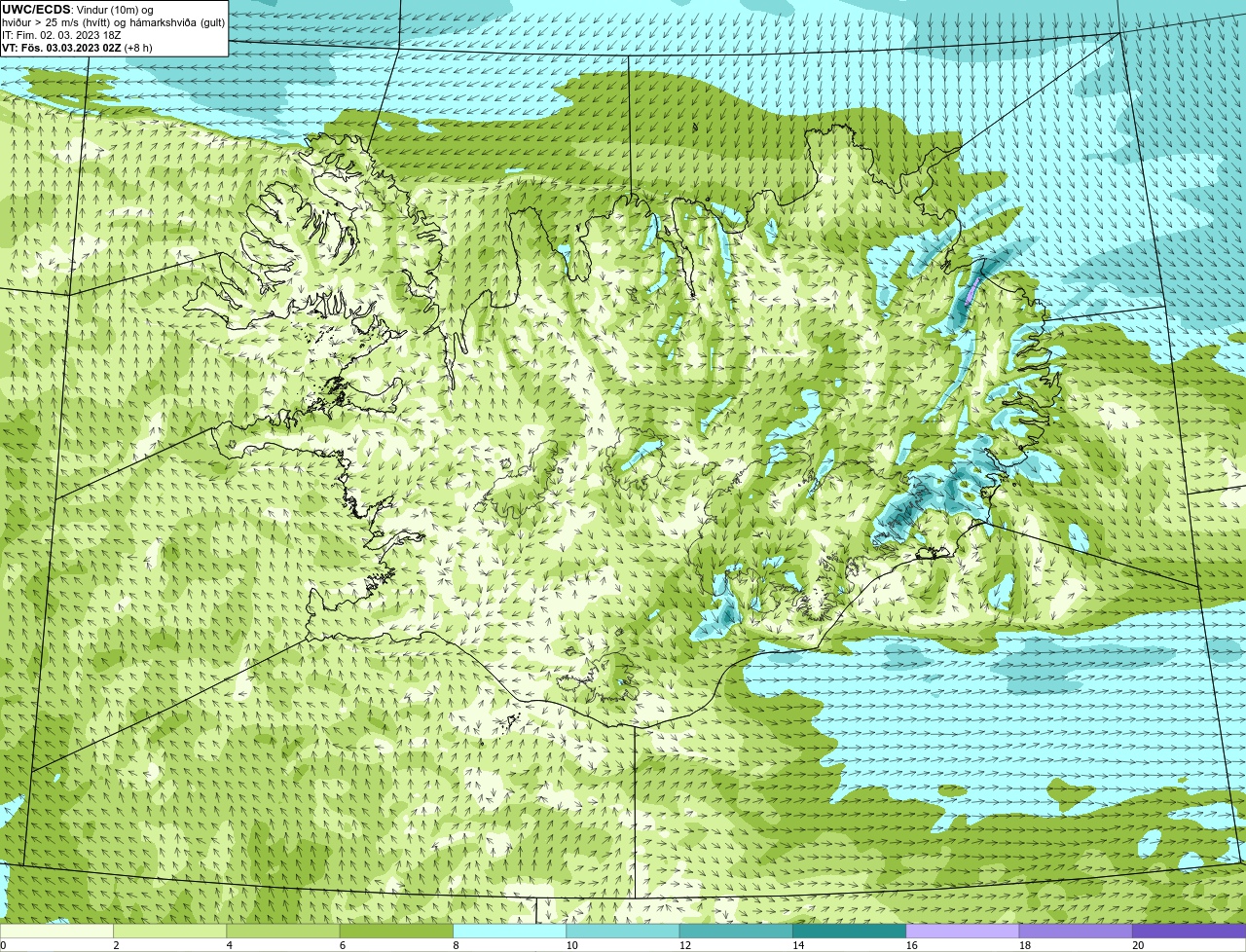Screen dimensions: 1246x952
Task: Click the 'UWC/ECDS: Vindur (10m) og' title line
Action: (78, 10)
